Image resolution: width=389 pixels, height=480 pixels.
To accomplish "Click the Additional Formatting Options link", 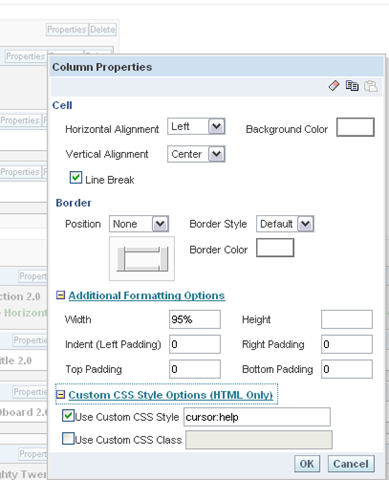I will [x=147, y=295].
